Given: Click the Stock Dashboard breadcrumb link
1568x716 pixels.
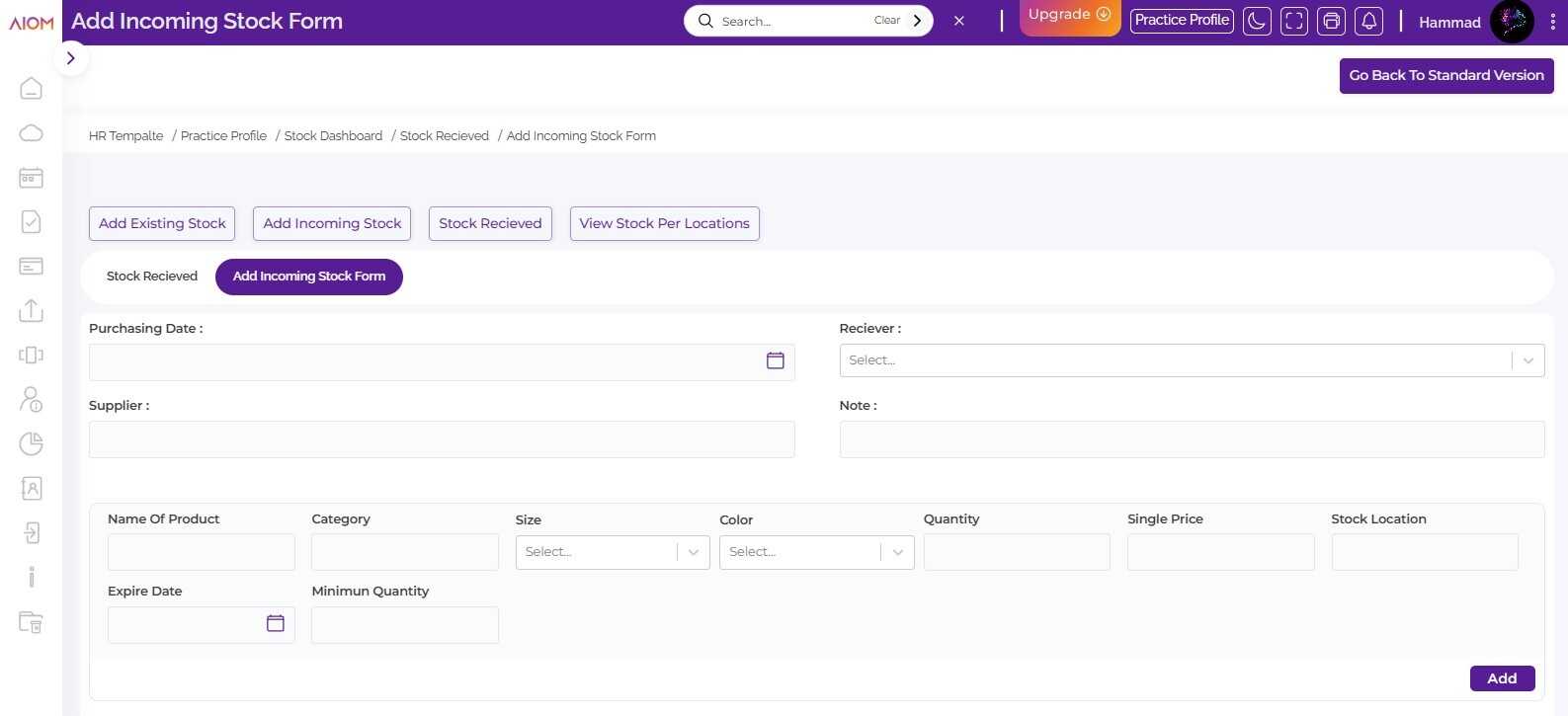Looking at the screenshot, I should pos(333,136).
